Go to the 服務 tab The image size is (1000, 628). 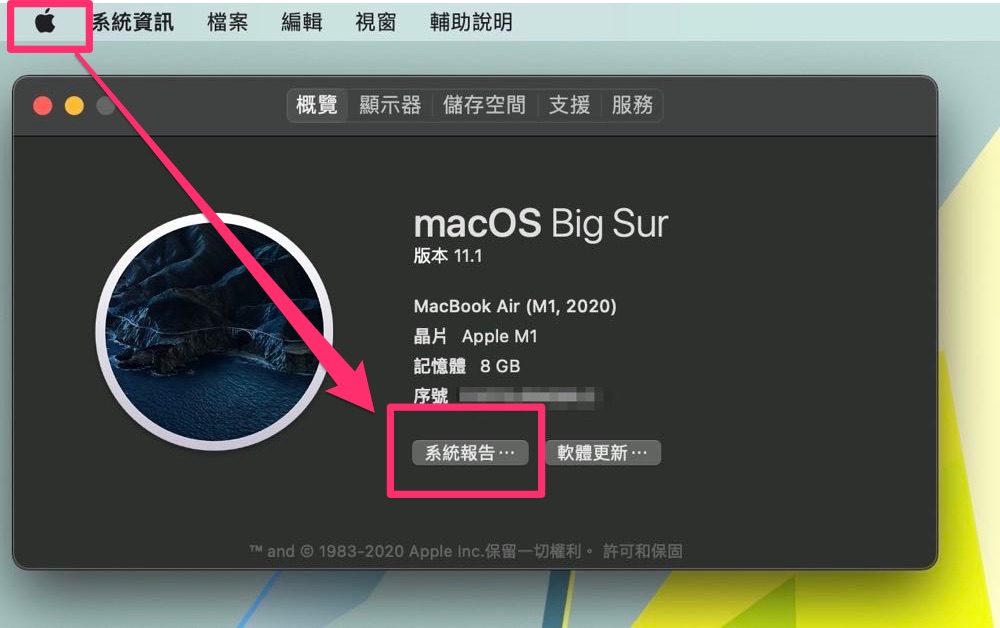click(x=632, y=105)
